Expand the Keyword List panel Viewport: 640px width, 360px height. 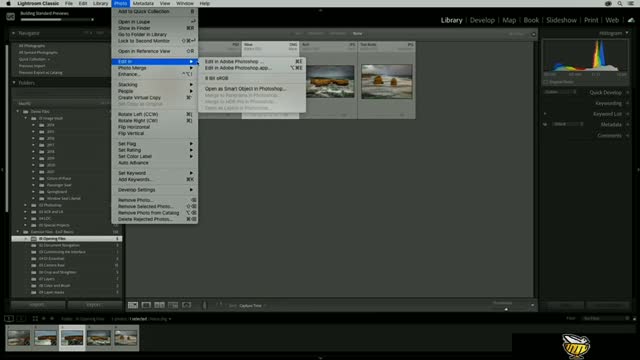point(627,114)
